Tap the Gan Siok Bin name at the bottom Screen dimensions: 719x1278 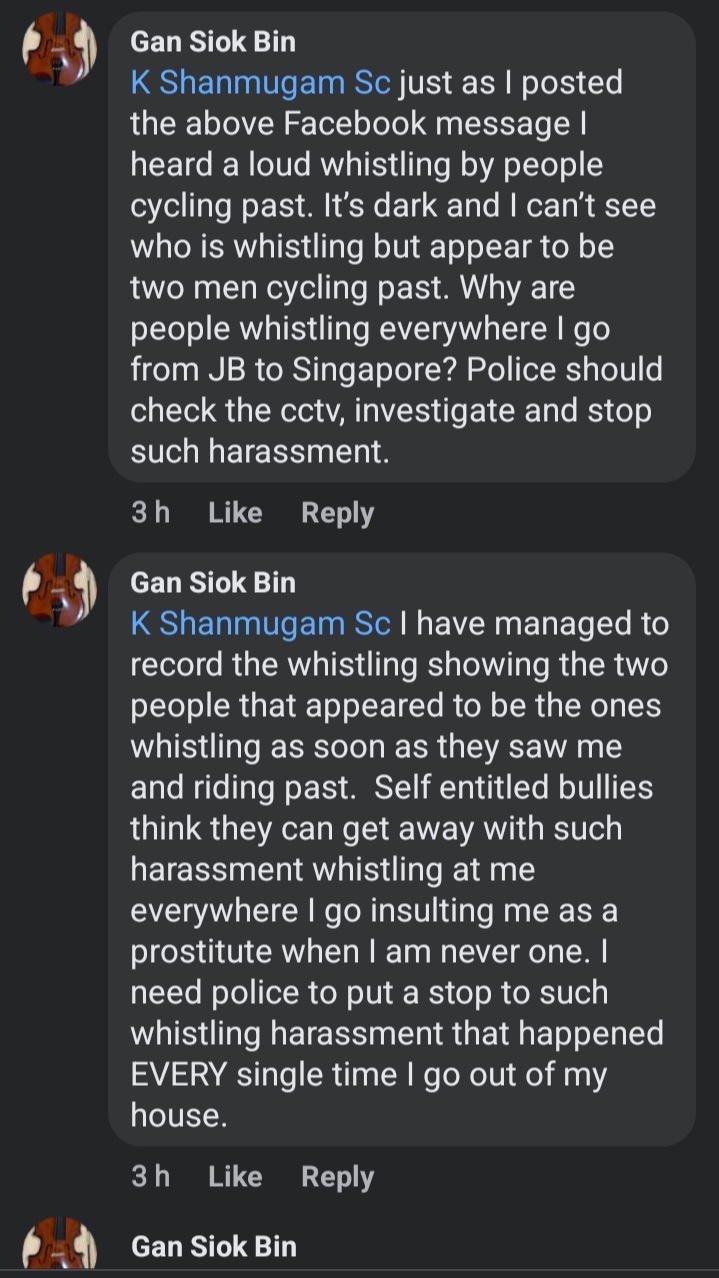(213, 1246)
